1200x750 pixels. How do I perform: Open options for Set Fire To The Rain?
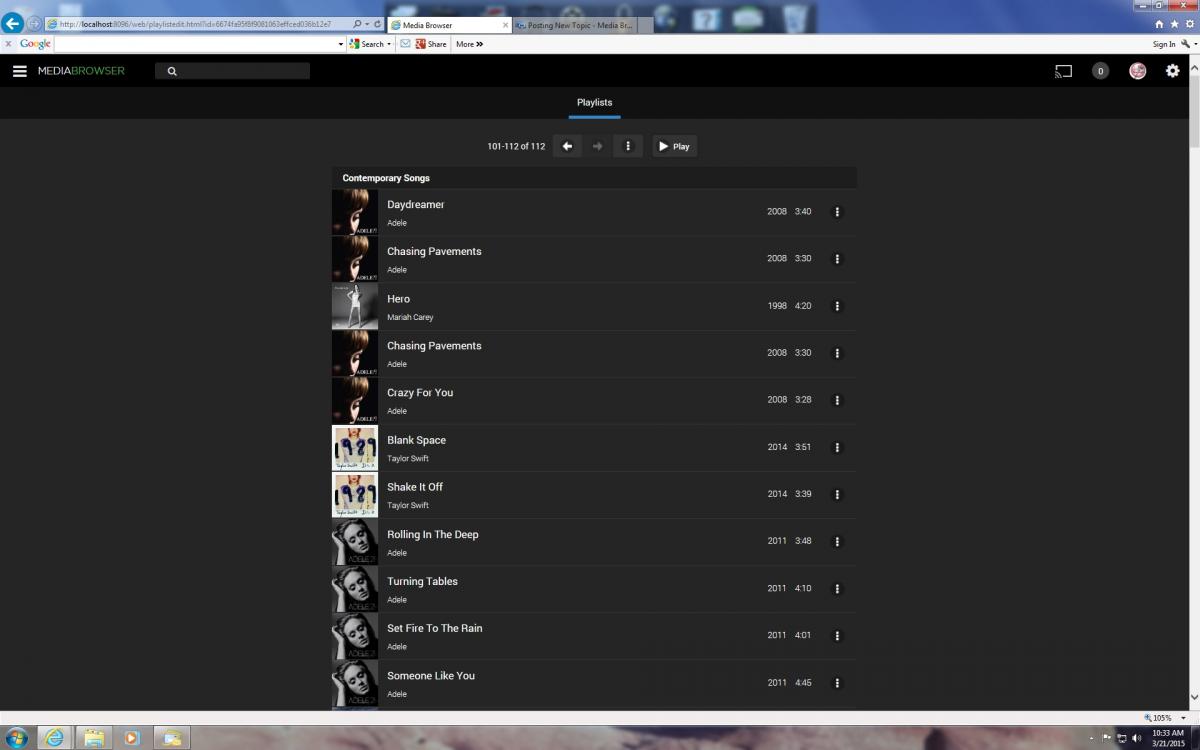pos(838,635)
